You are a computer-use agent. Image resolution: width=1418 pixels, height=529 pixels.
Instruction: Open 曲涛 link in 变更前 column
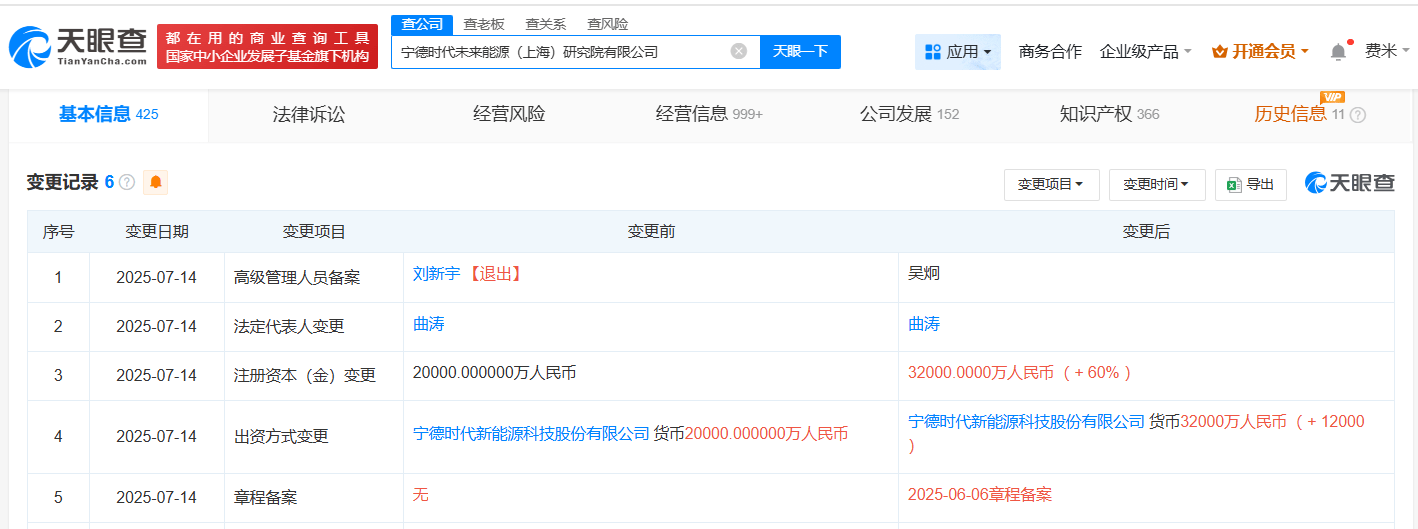click(428, 324)
